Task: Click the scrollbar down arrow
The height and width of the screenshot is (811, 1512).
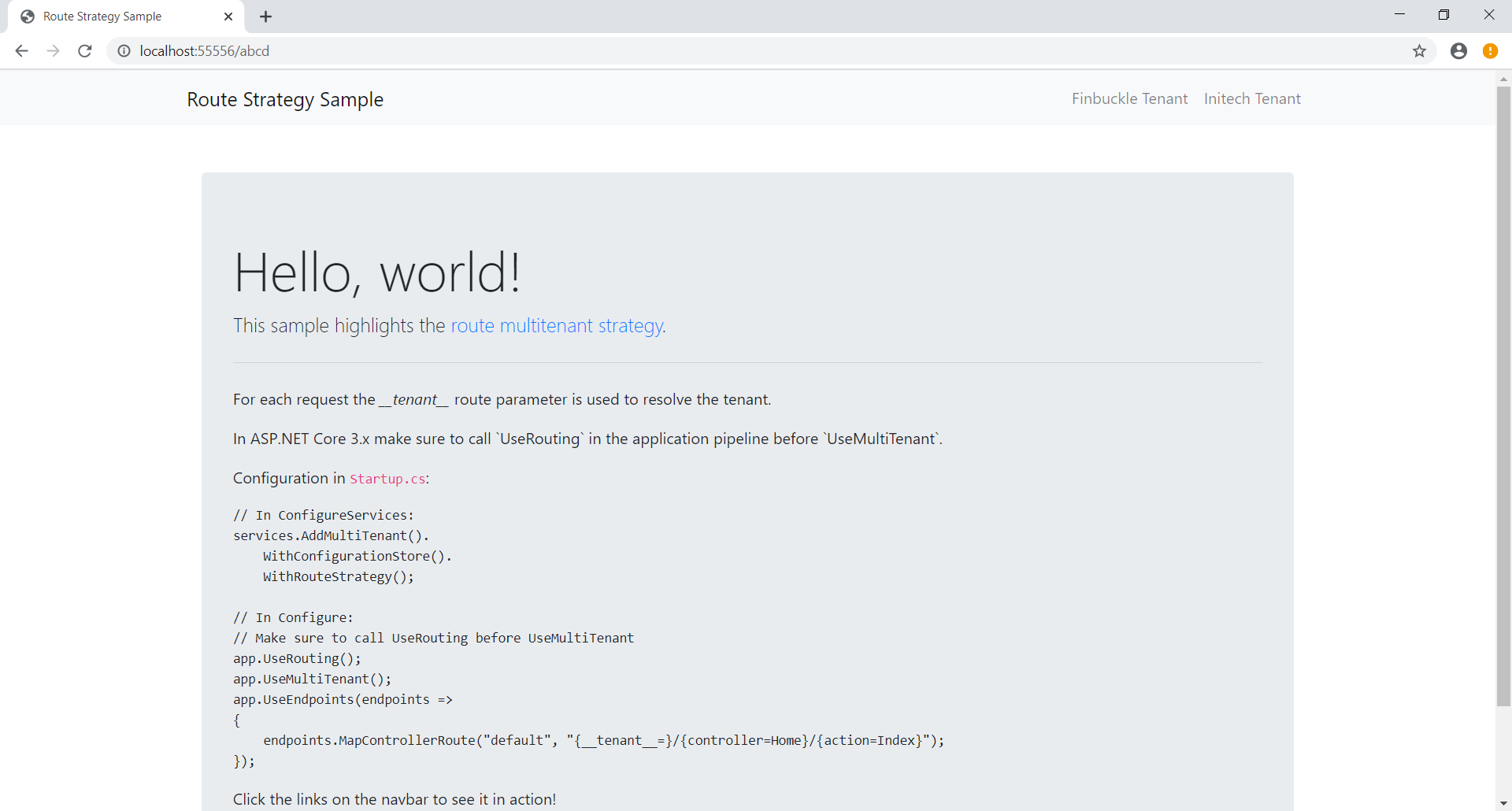Action: point(1503,803)
